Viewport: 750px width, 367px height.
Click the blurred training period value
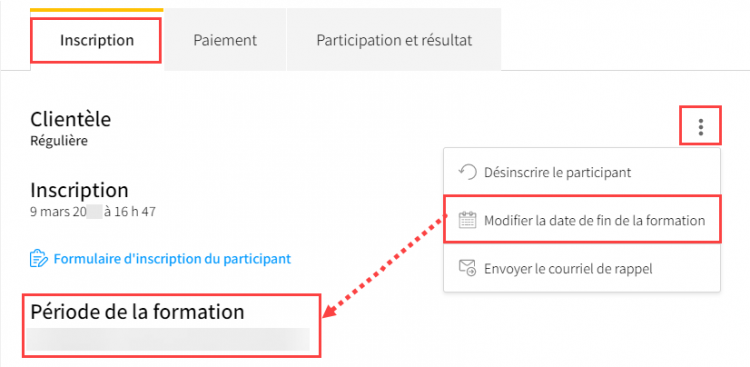click(x=168, y=339)
